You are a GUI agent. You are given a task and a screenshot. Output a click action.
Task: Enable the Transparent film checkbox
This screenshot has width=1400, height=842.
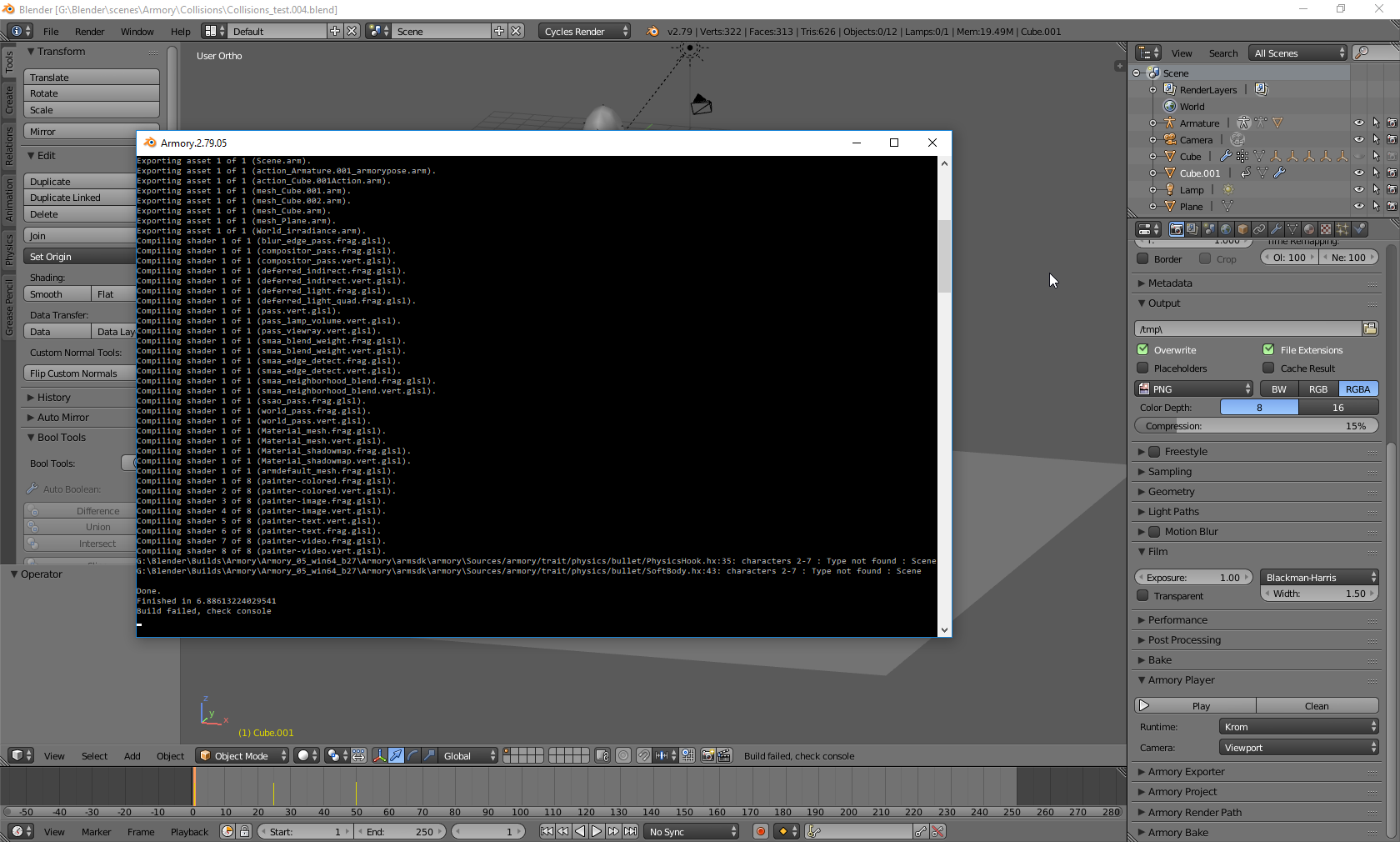1142,595
